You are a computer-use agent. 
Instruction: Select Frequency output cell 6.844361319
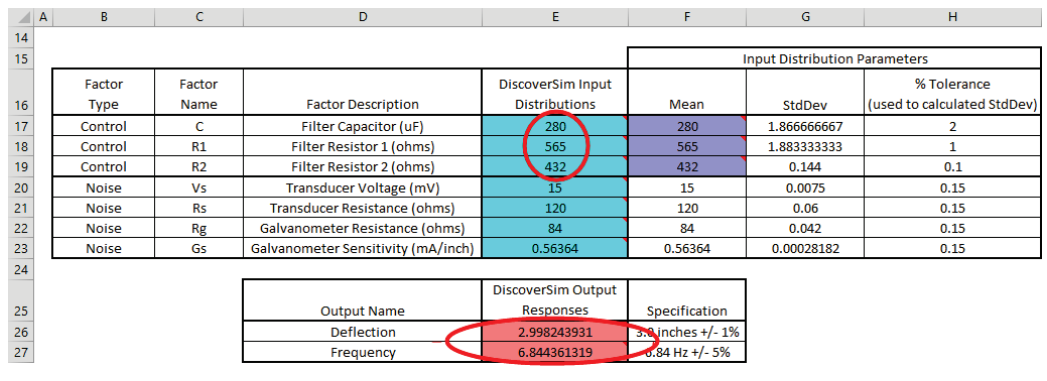coord(554,352)
